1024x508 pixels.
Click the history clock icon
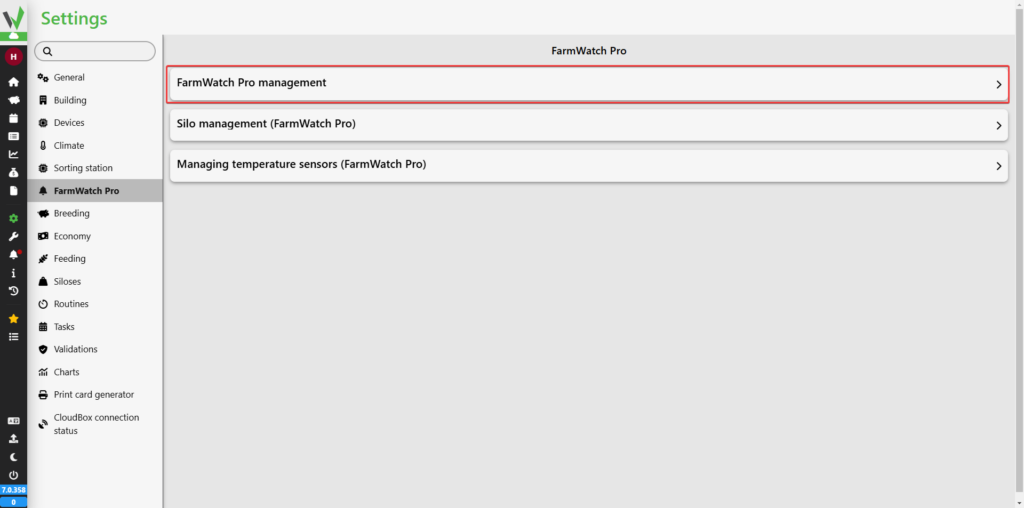(x=13, y=291)
